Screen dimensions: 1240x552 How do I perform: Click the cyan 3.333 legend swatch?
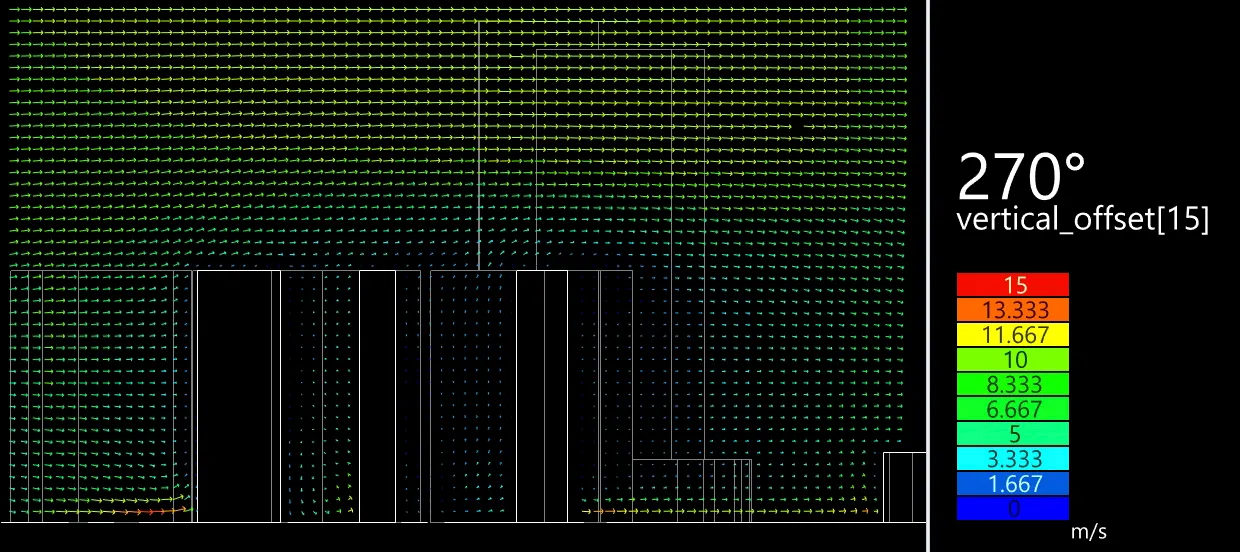pyautogui.click(x=1013, y=459)
